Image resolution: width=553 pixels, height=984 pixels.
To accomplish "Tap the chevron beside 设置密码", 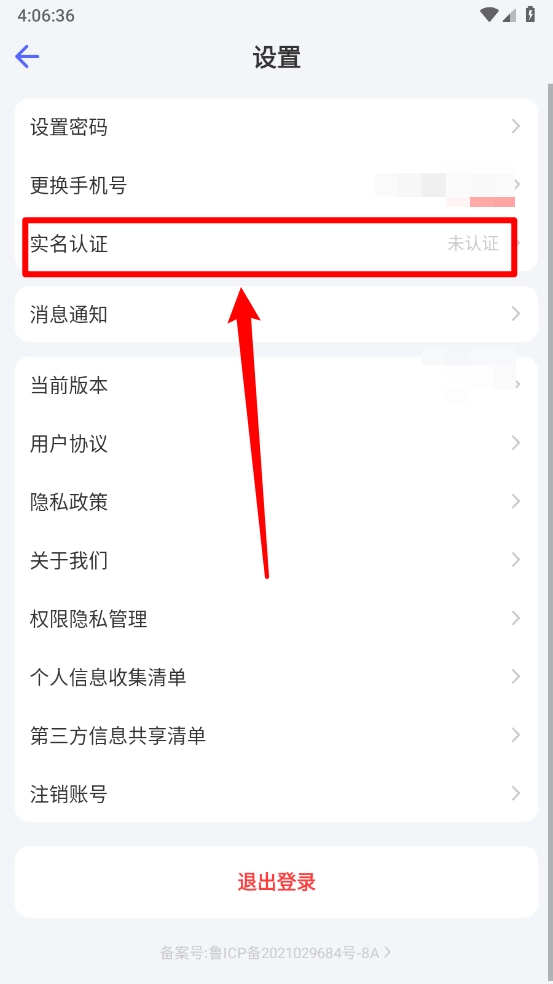I will [x=516, y=126].
